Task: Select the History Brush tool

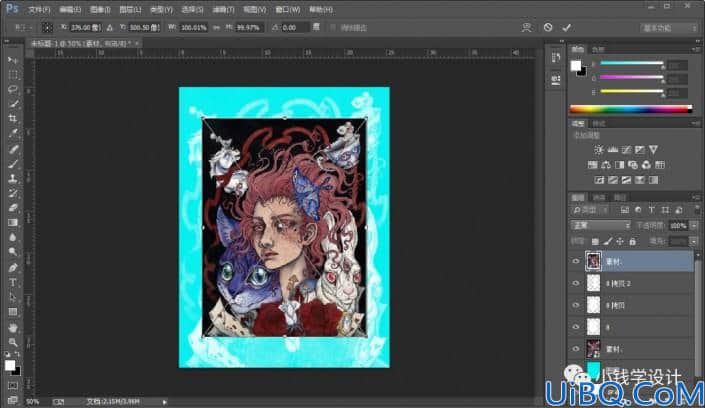Action: [13, 193]
